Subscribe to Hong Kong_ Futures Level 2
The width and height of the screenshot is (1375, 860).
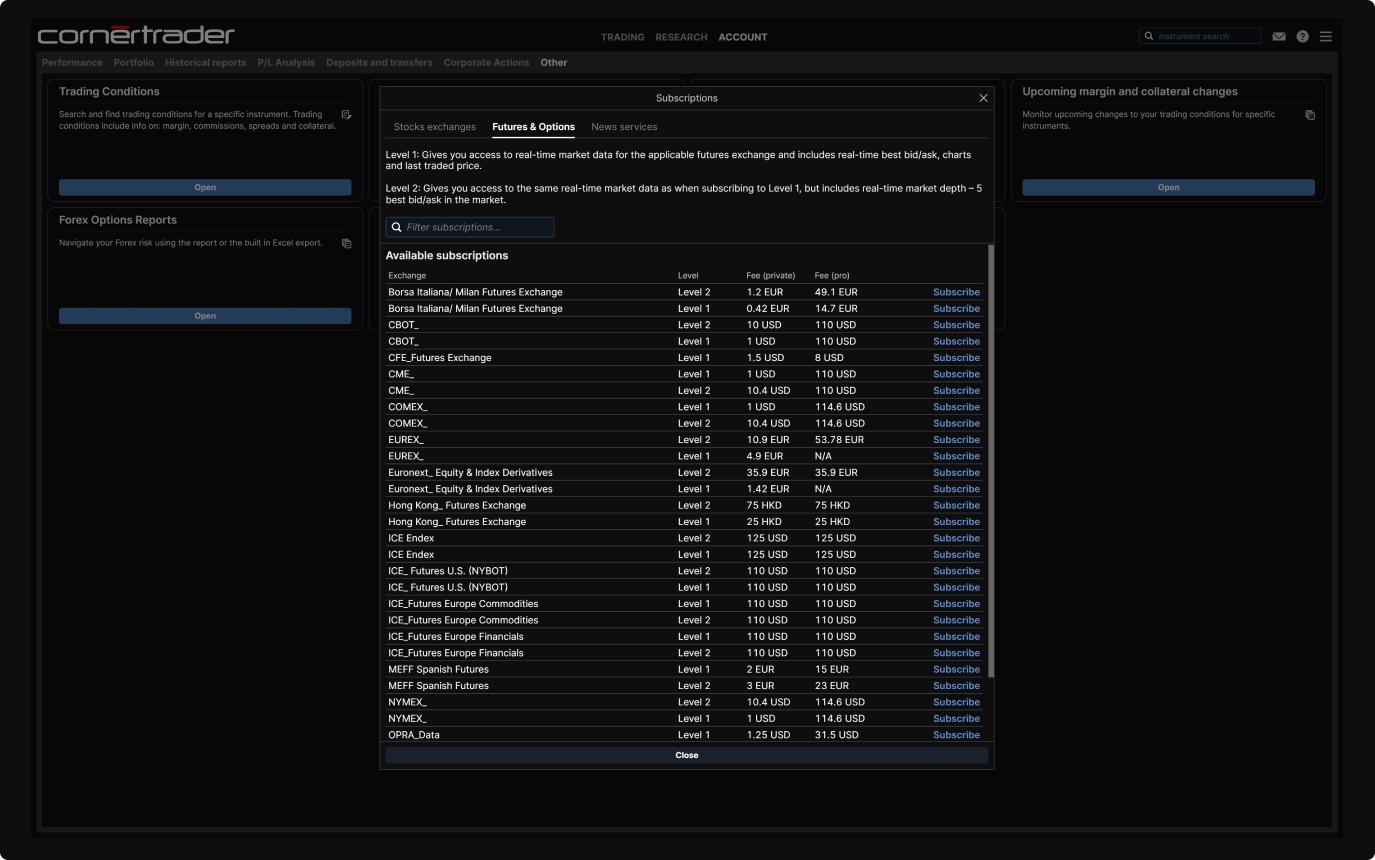point(956,505)
